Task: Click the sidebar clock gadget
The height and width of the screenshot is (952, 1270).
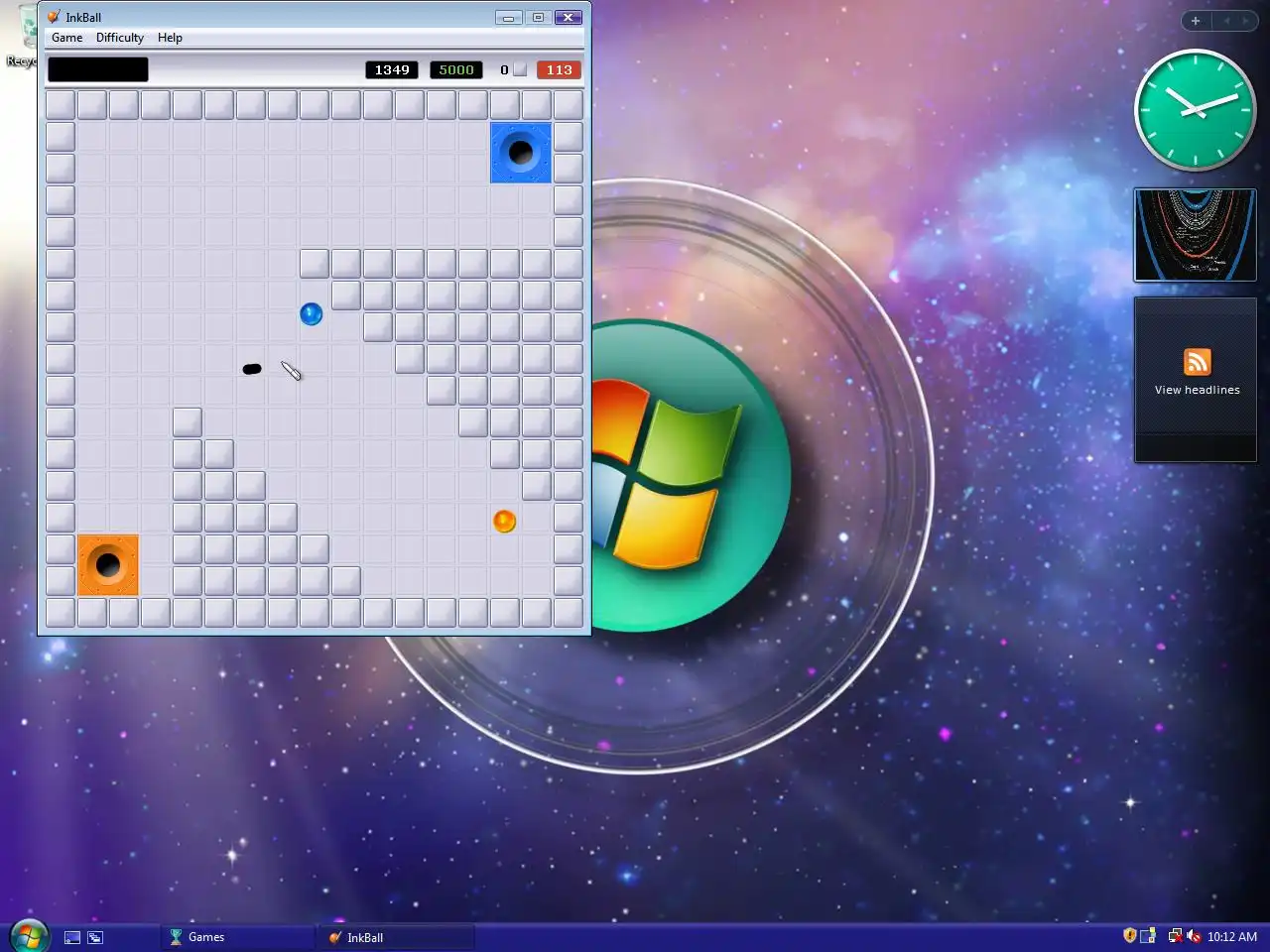Action: (1195, 110)
